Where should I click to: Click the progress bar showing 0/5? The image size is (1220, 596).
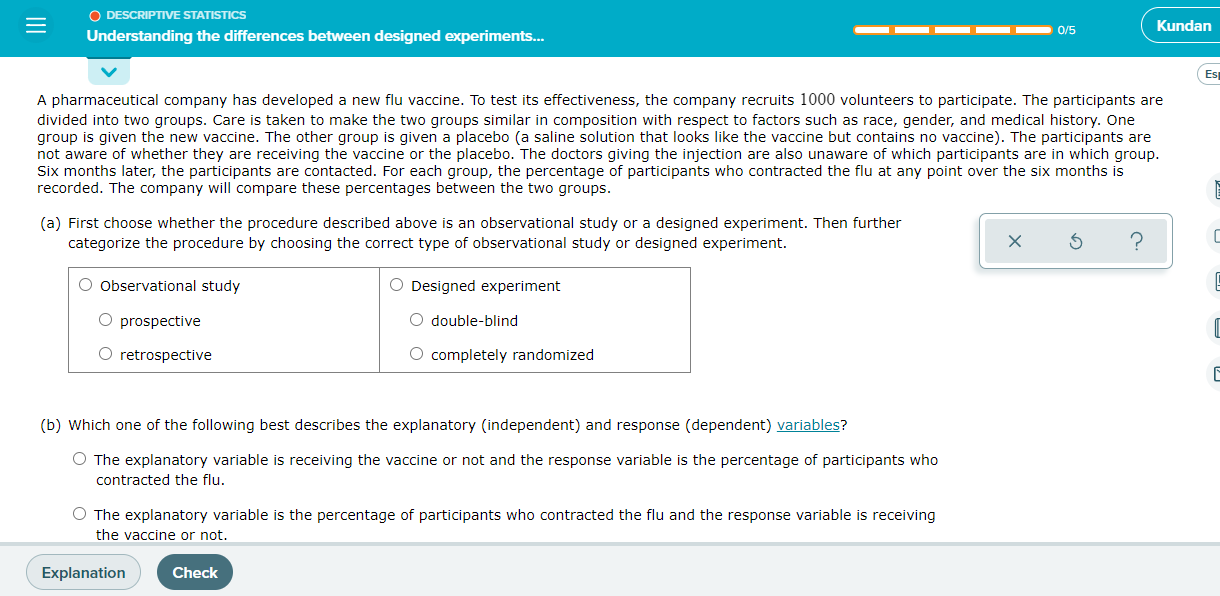coord(952,30)
